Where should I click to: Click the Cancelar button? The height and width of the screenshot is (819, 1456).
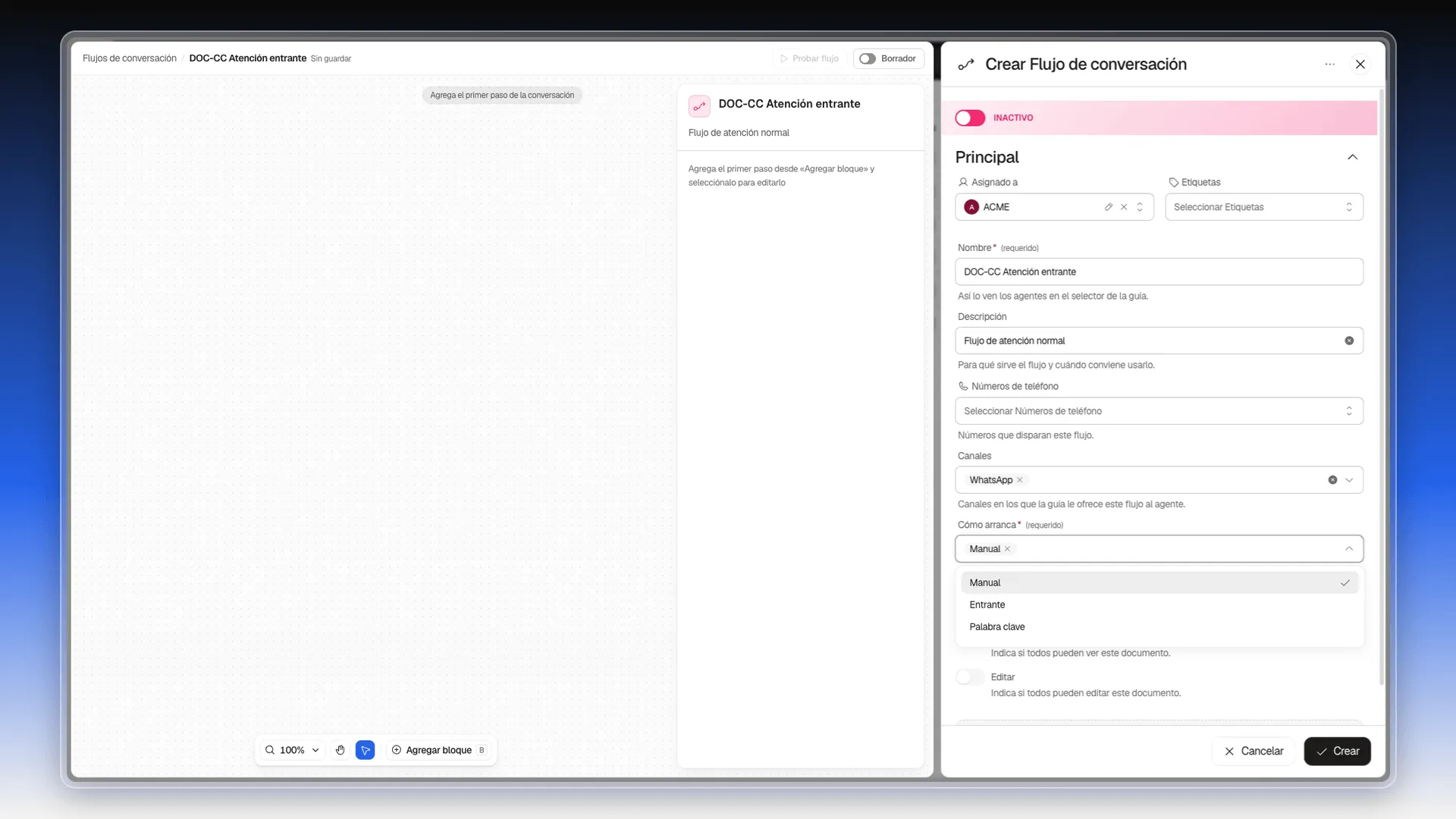click(1254, 751)
